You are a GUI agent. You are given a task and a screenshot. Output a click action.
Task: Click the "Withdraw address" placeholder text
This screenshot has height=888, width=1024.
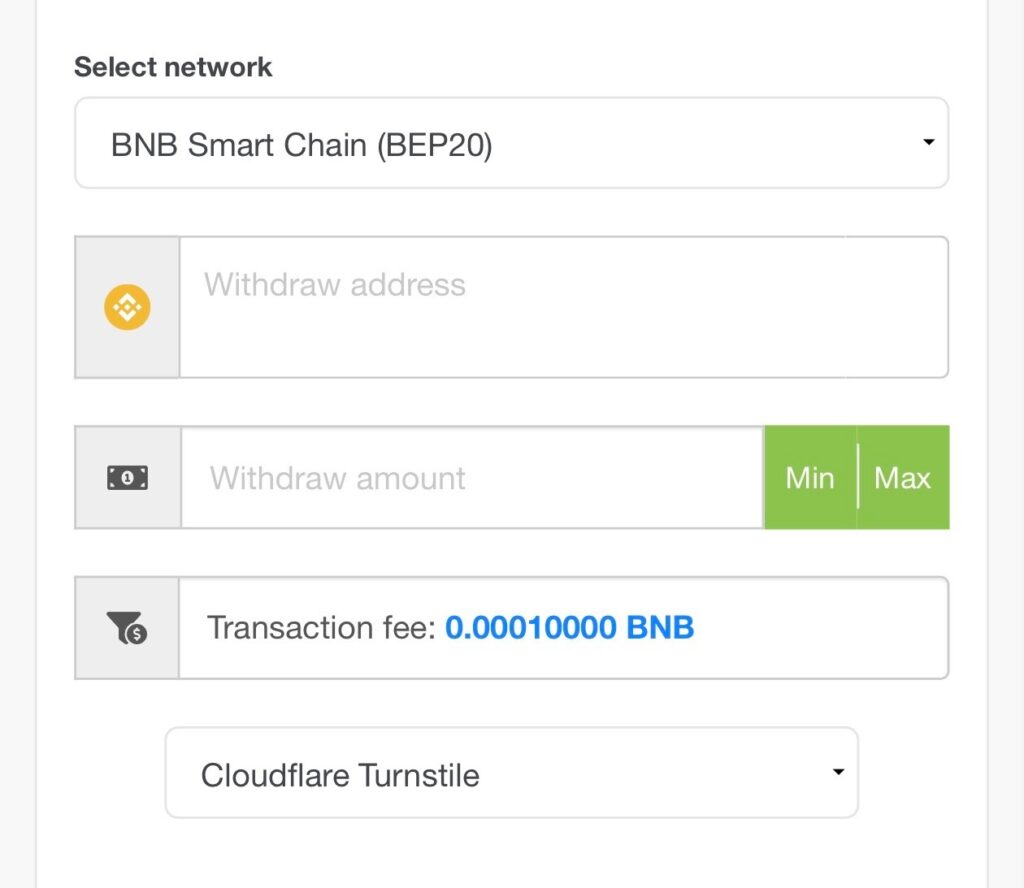335,285
